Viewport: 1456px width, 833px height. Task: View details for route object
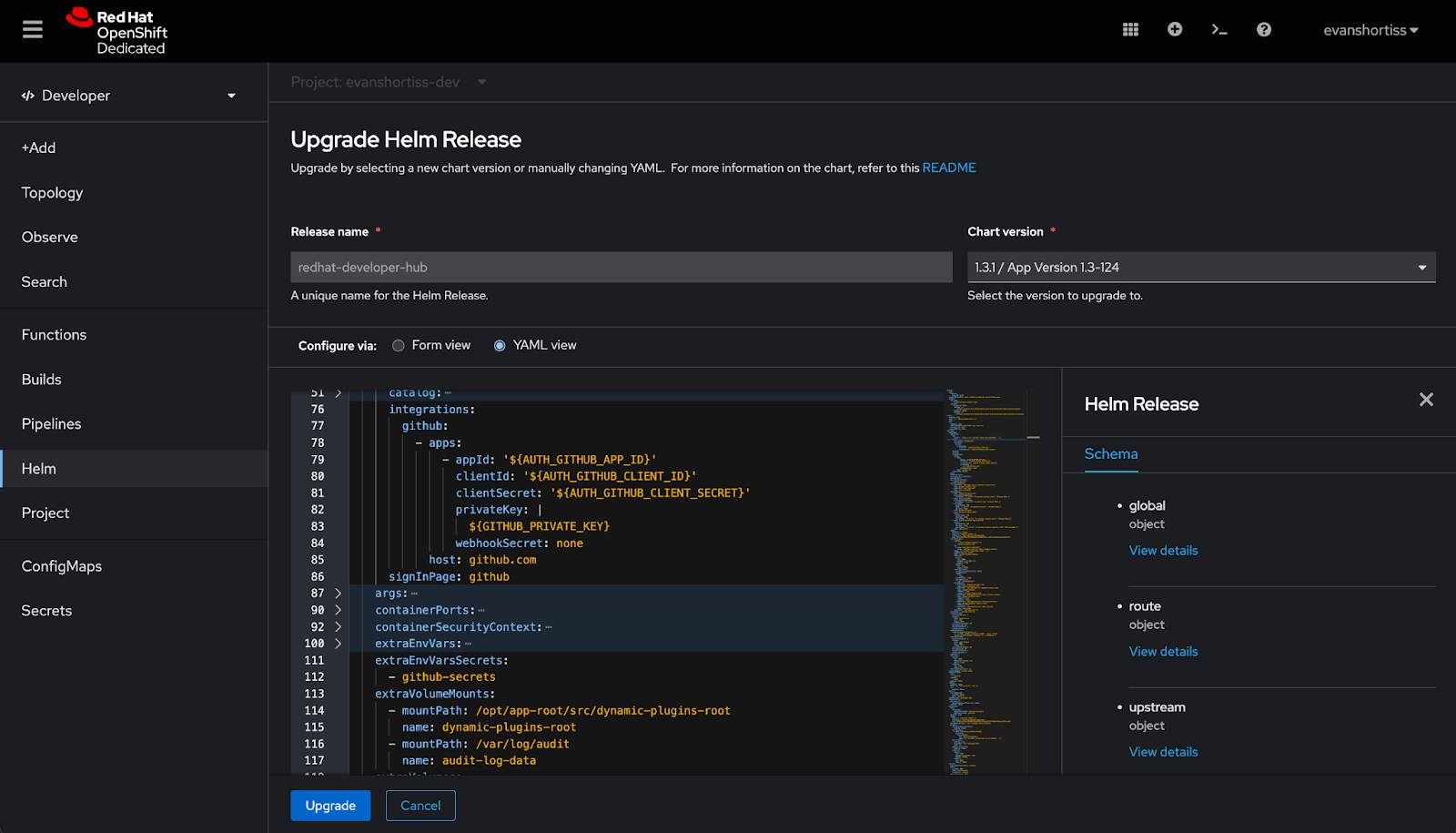[1163, 652]
